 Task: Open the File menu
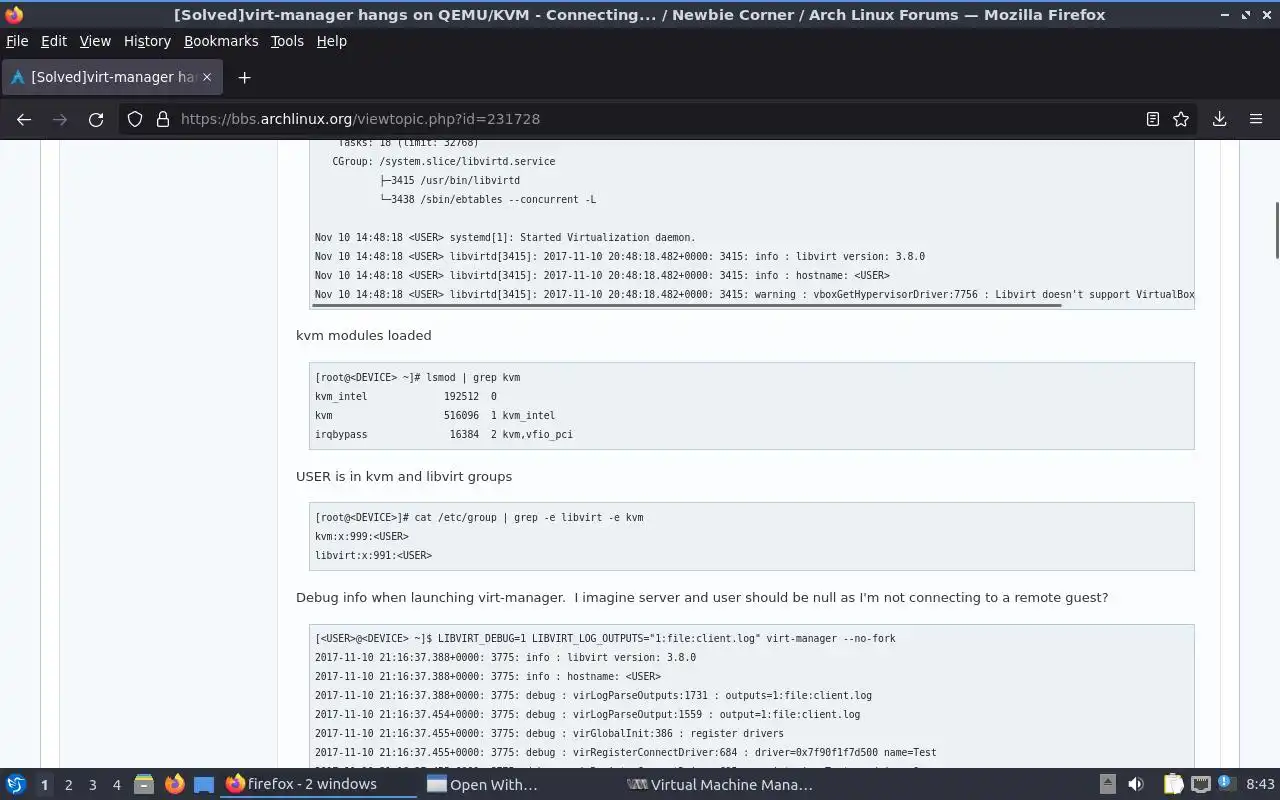click(17, 41)
